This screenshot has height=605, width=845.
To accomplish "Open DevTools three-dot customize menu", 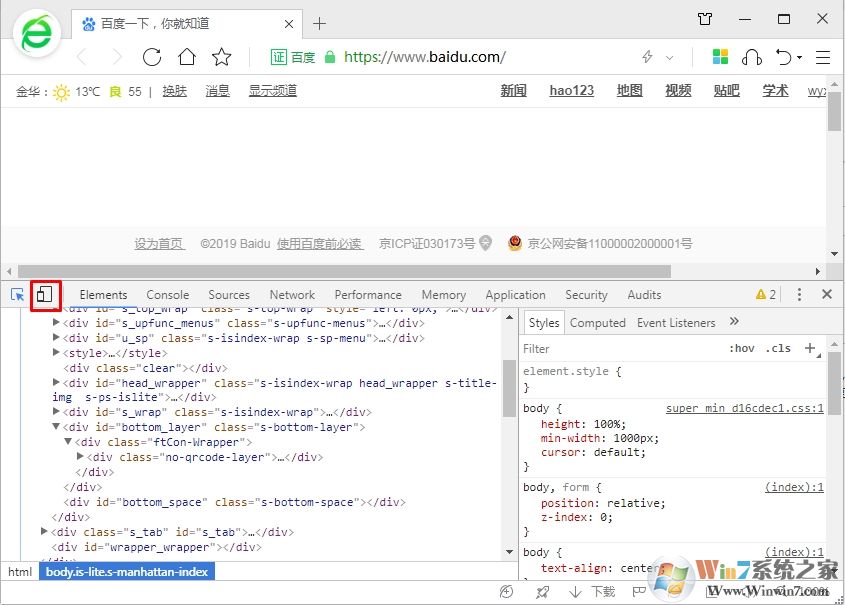I will [799, 295].
